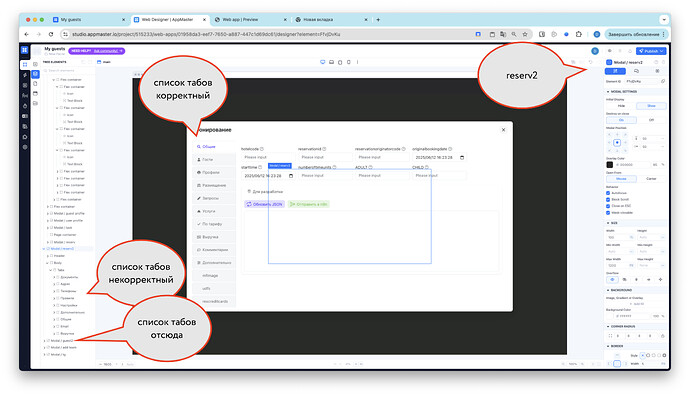Image resolution: width=690 pixels, height=396 pixels.
Task: Toggle the Block Scroll checkbox
Action: click(608, 199)
